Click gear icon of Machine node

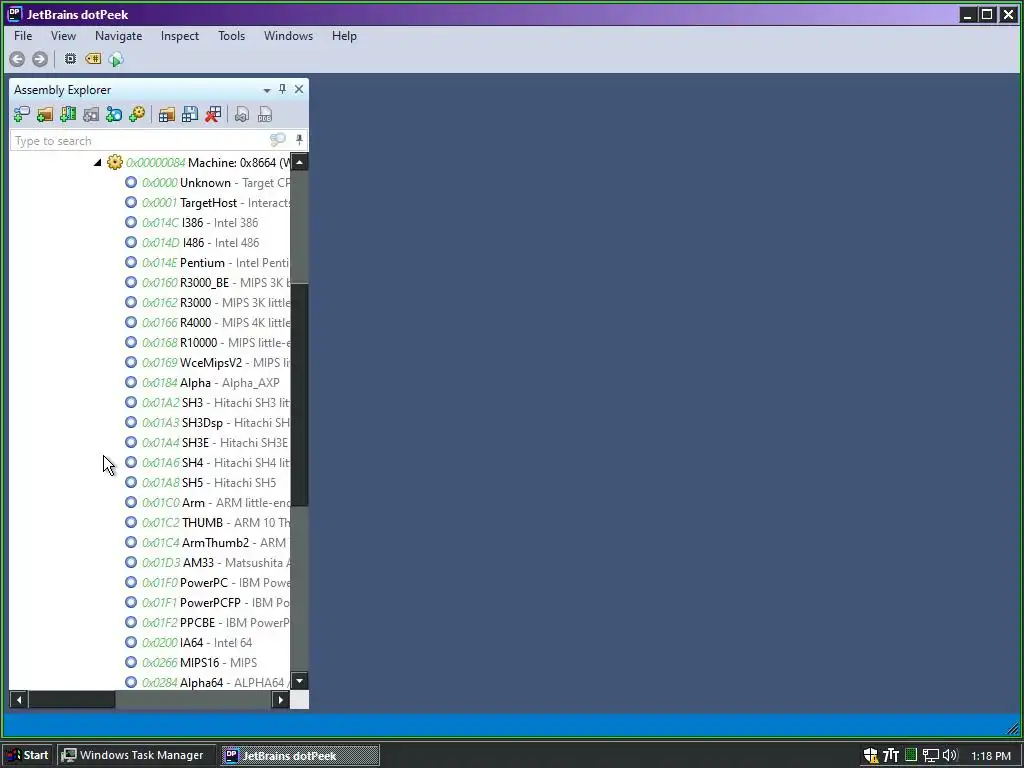tap(115, 162)
